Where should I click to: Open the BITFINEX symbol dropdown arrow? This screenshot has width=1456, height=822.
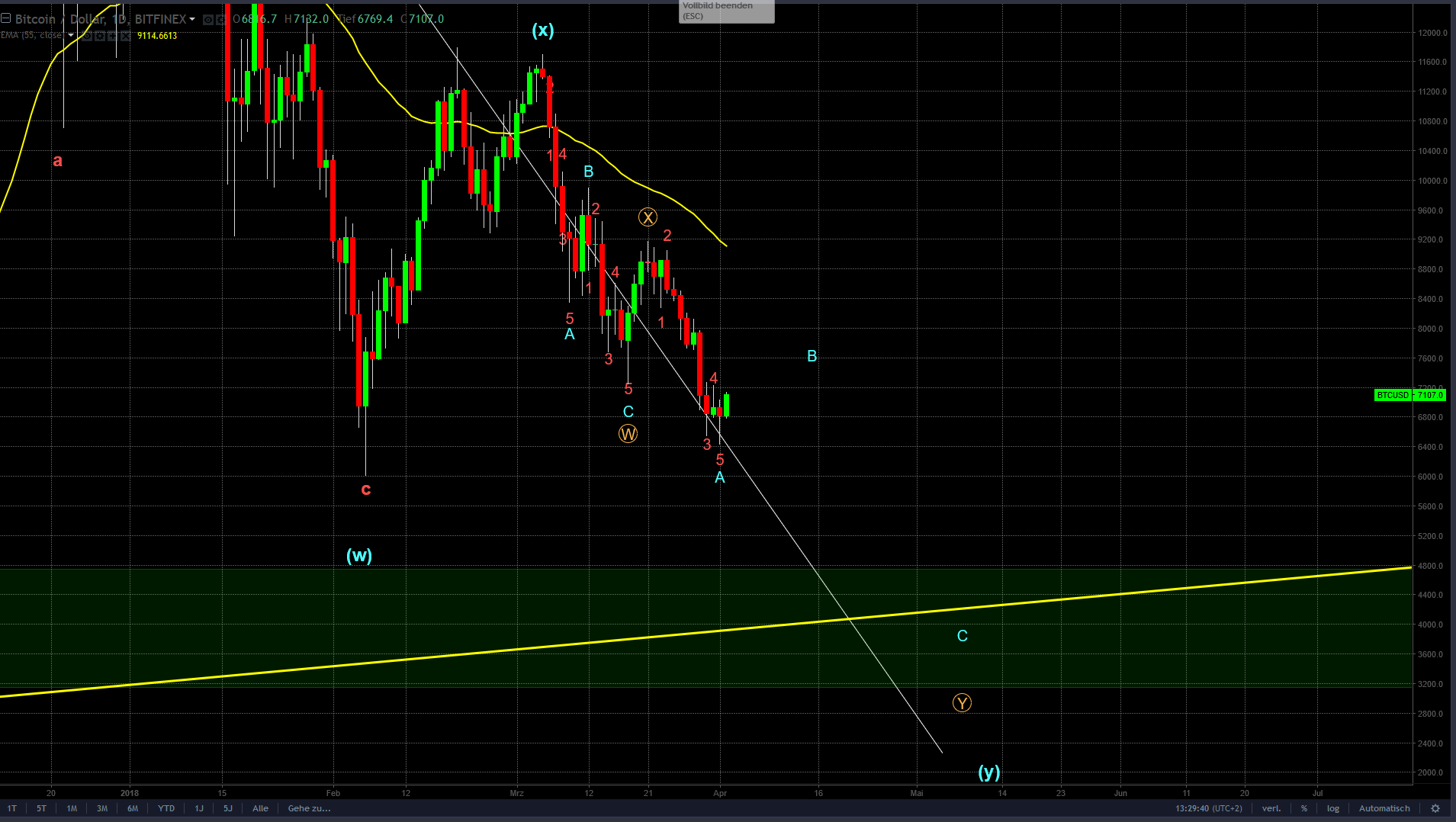(192, 19)
